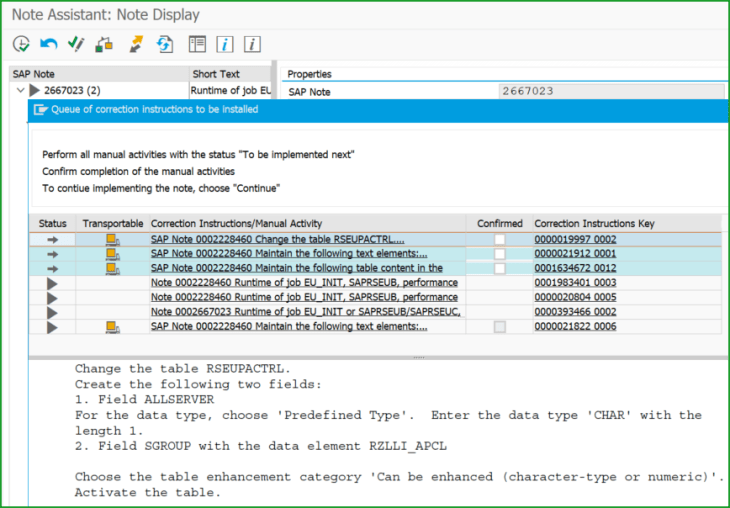Click arrow status of table content row

click(x=53, y=269)
